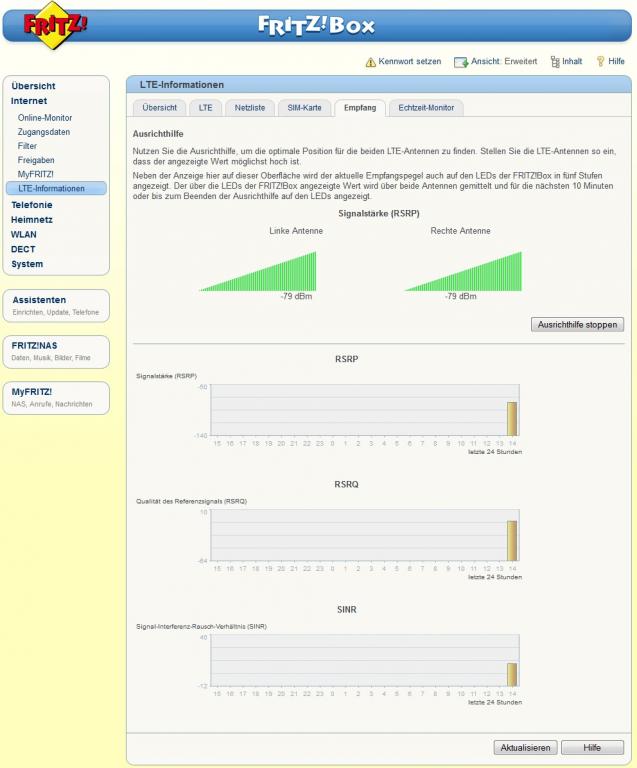Viewport: 637px width, 768px height.
Task: Select LTE-Informationen in the sidebar
Action: 56,188
